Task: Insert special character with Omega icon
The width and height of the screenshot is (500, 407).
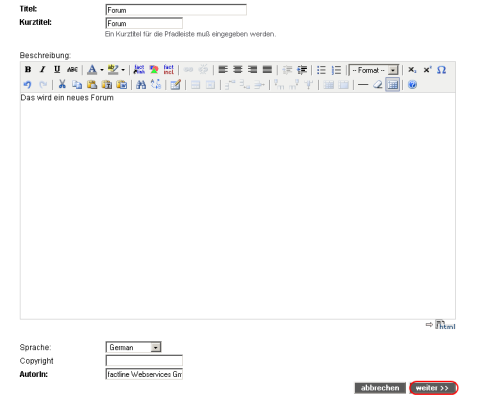Action: pos(441,70)
